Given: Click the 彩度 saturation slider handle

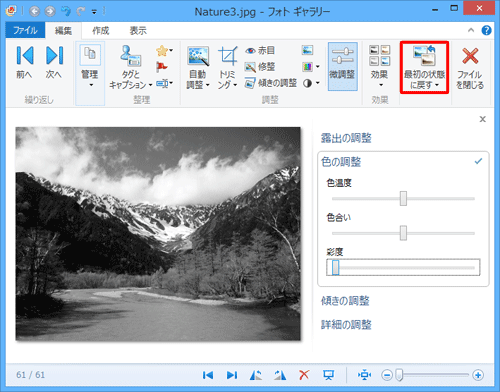Looking at the screenshot, I should tap(336, 267).
